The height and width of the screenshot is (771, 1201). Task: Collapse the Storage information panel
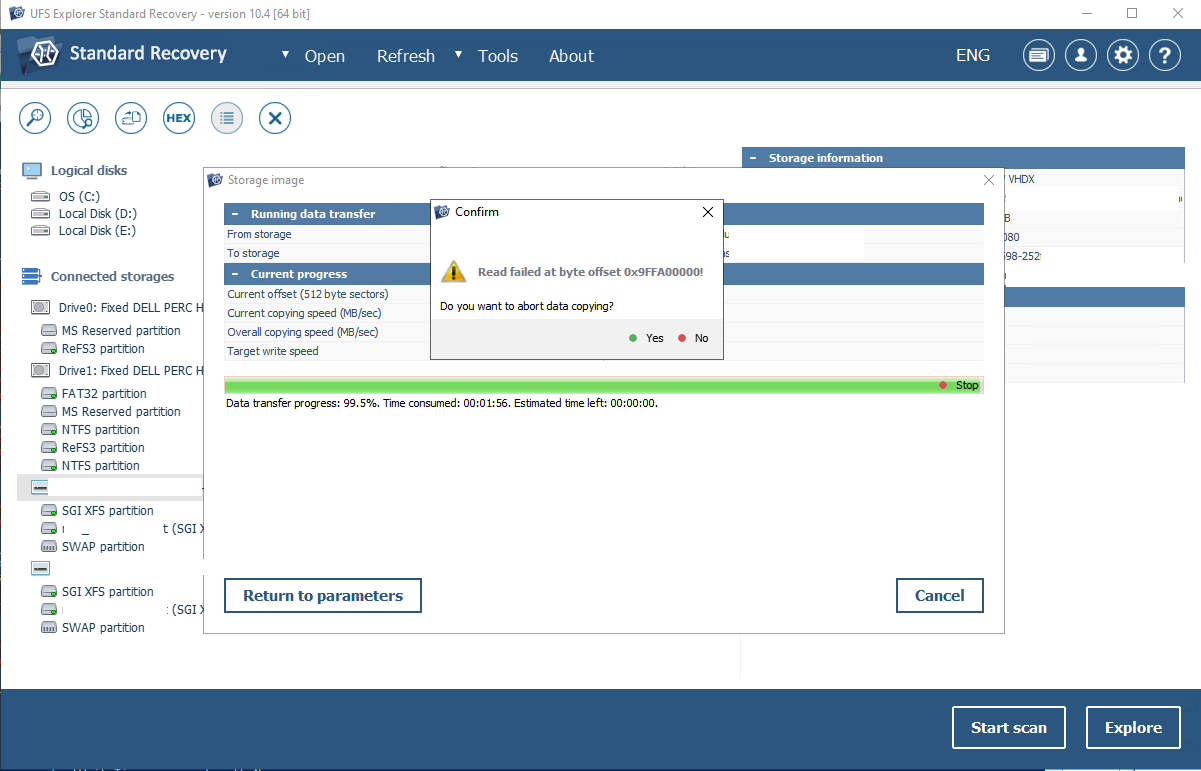pos(752,158)
